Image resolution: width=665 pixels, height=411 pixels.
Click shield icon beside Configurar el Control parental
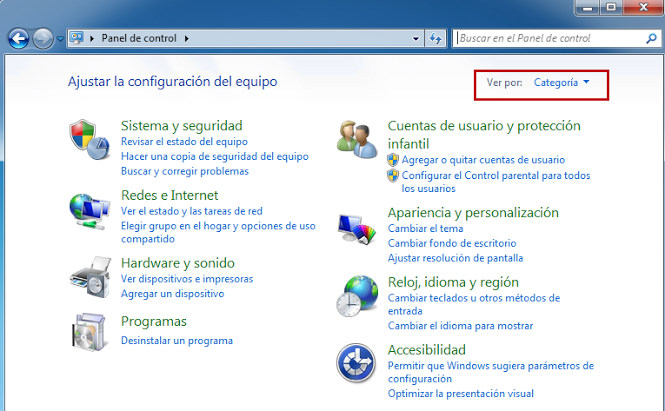393,176
